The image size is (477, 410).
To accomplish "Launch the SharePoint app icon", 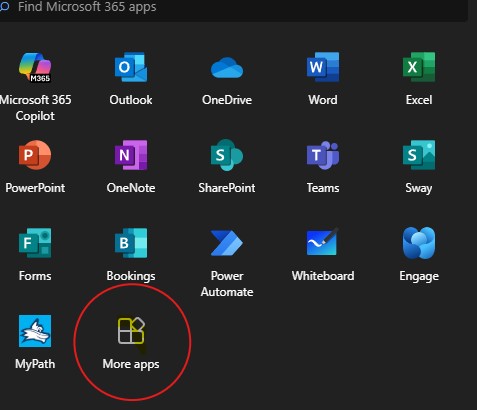I will pos(227,155).
